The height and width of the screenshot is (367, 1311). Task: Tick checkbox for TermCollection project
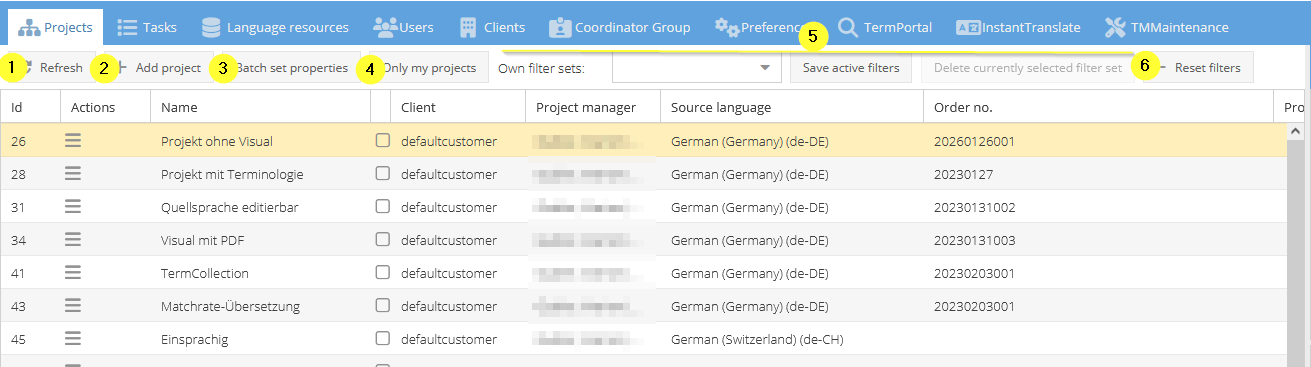tap(383, 273)
